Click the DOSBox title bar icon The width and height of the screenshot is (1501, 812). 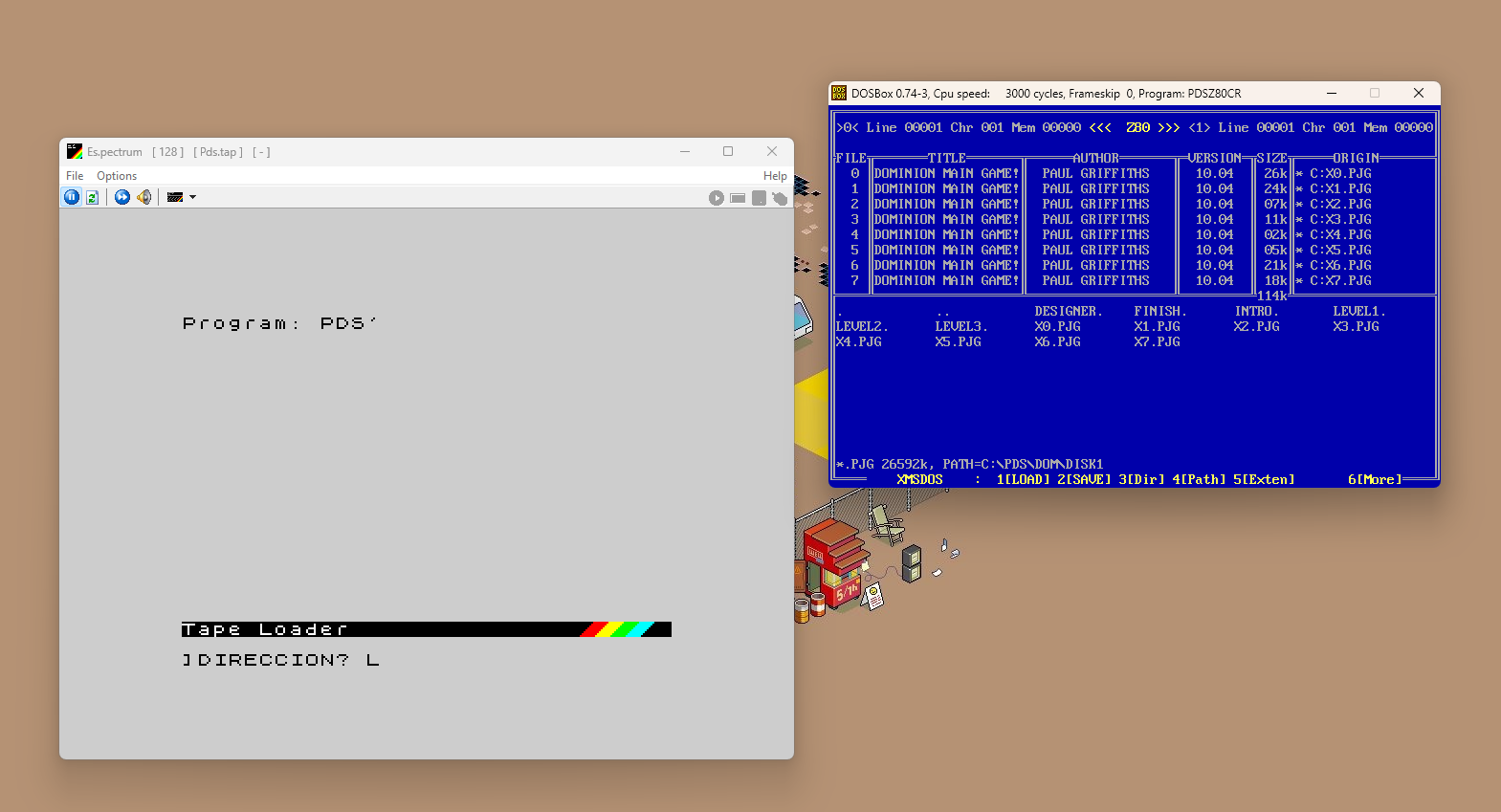point(839,93)
